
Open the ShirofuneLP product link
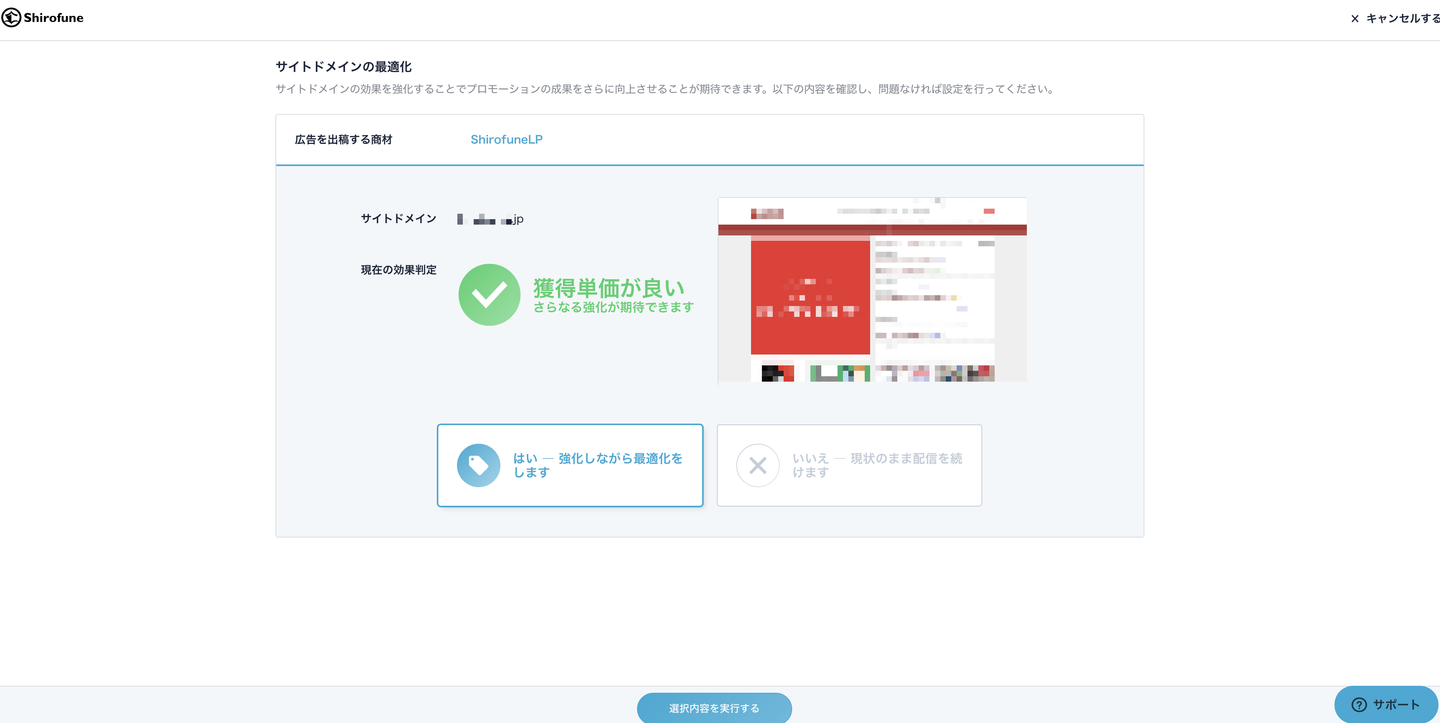click(506, 140)
